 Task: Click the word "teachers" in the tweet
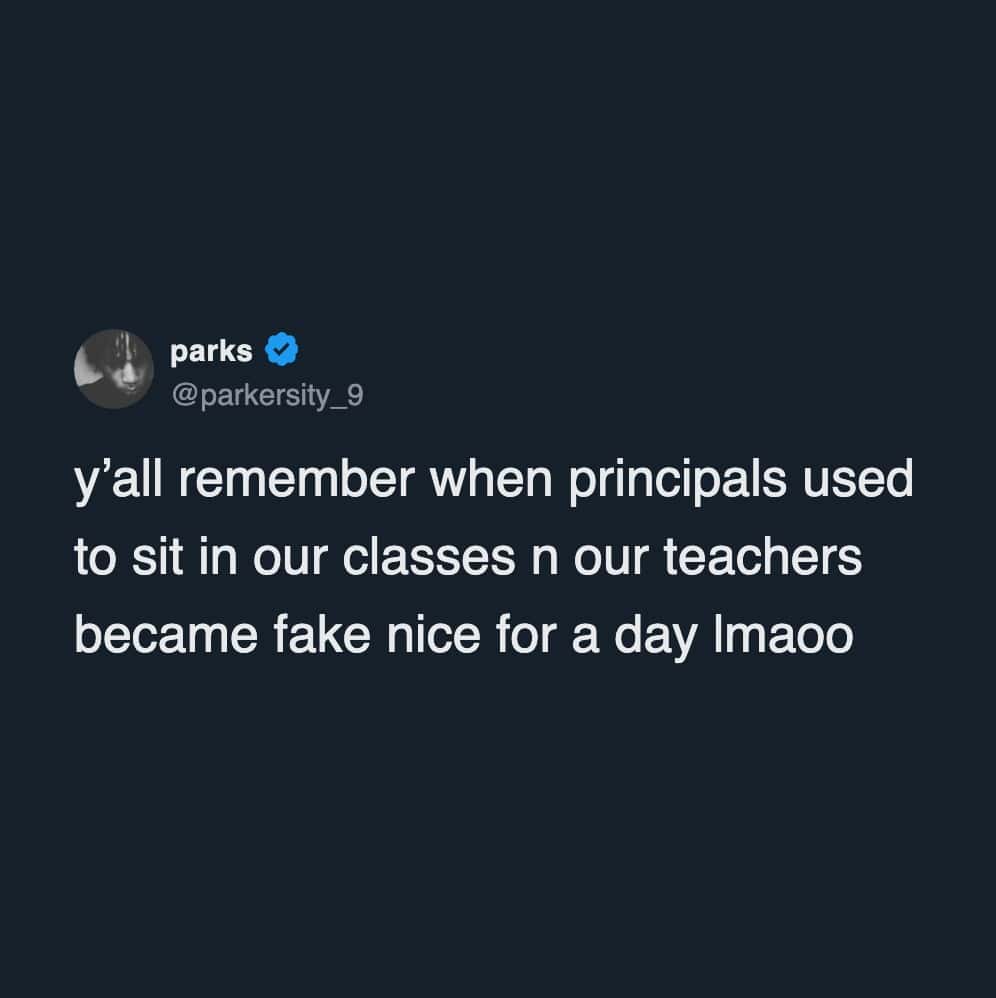762,557
